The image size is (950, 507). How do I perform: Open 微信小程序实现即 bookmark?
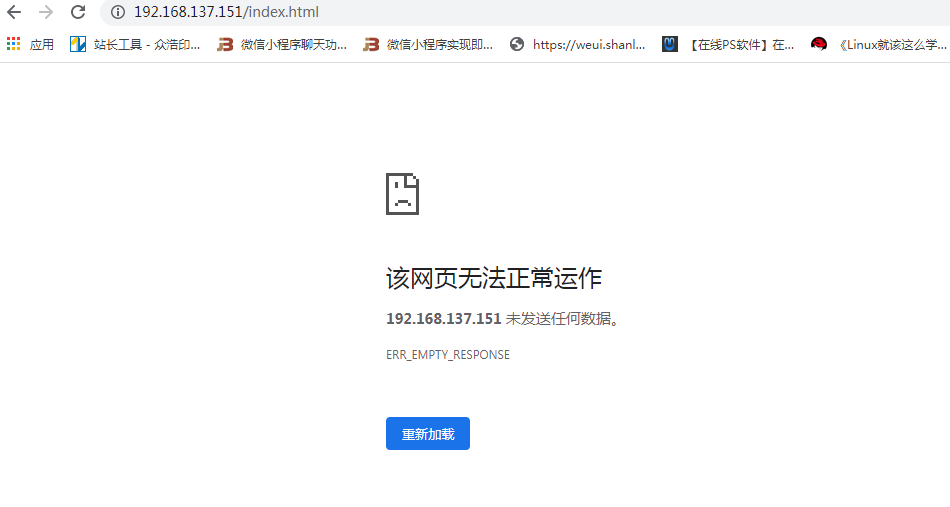tap(428, 44)
